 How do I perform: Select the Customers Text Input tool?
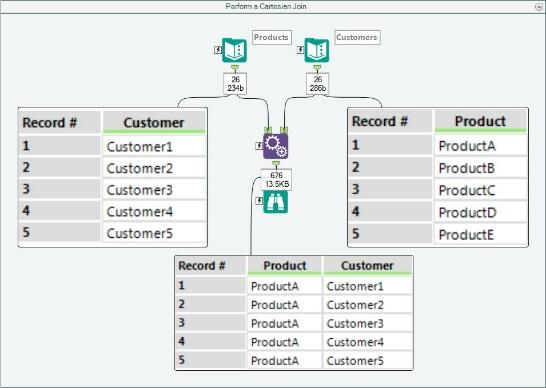tap(317, 51)
